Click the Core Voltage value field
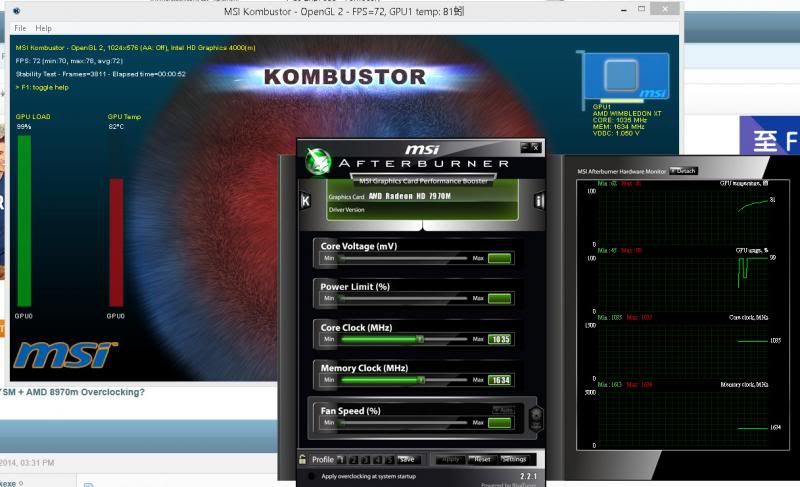The image size is (800, 487). point(500,259)
